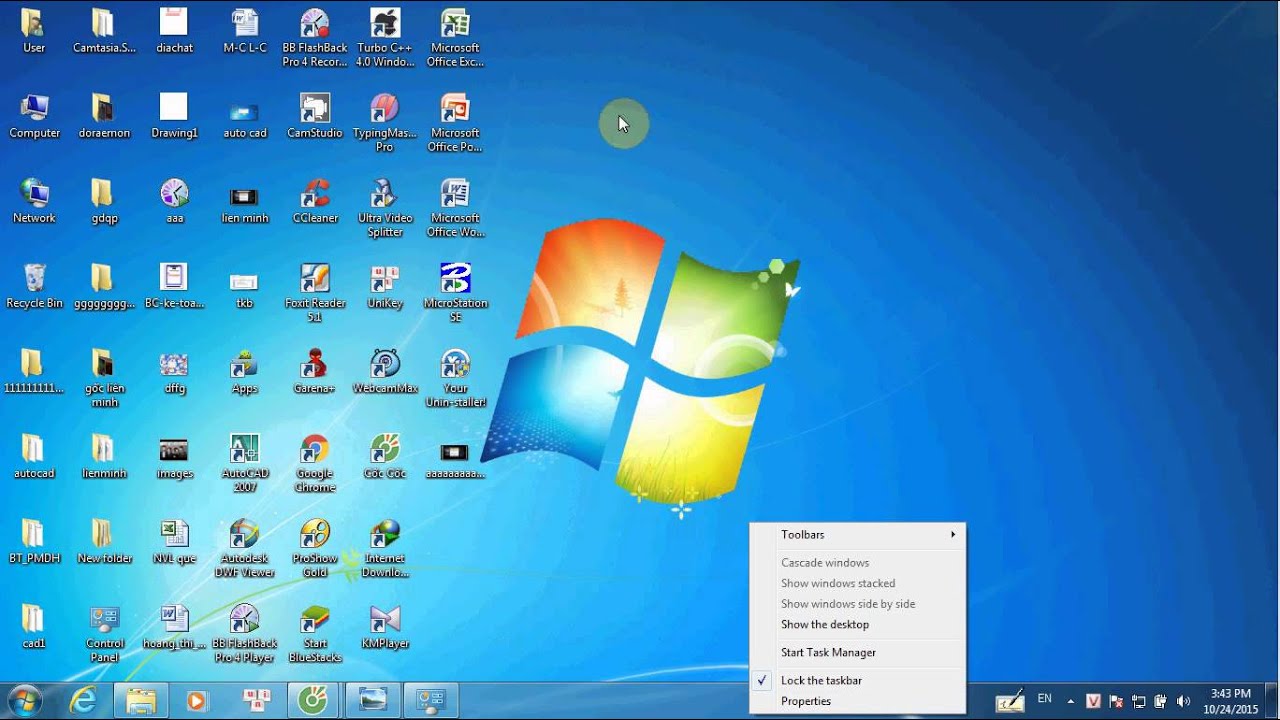This screenshot has width=1280, height=720.
Task: Open BB FlashBack Pro 4 Player shortcut
Action: coord(245,634)
